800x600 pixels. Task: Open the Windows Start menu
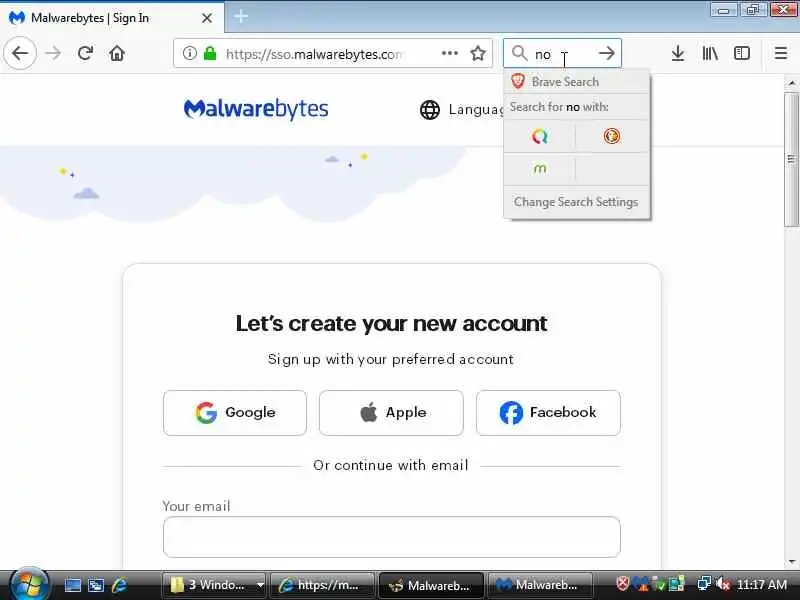[29, 585]
